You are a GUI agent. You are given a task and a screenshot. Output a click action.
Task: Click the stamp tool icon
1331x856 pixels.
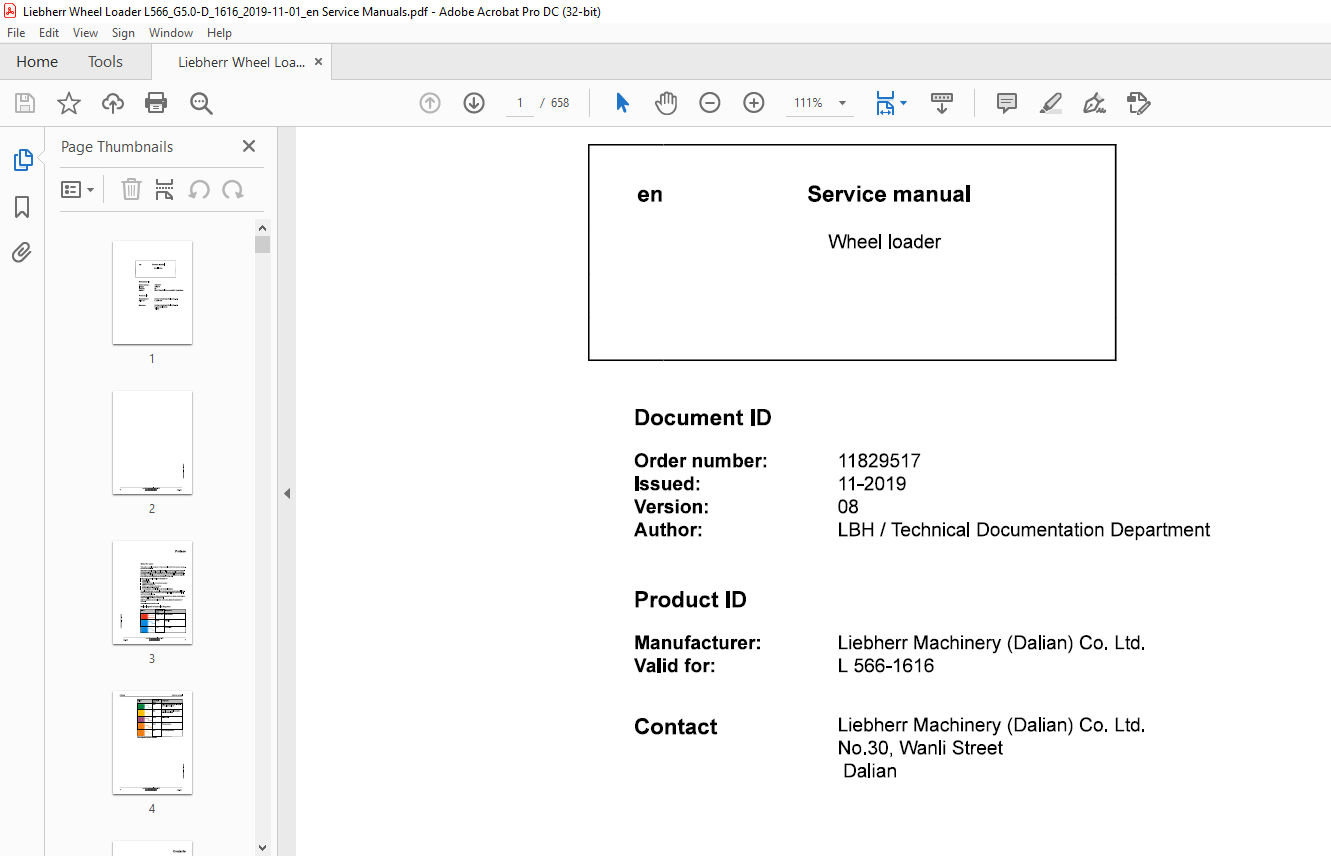[x=1138, y=103]
